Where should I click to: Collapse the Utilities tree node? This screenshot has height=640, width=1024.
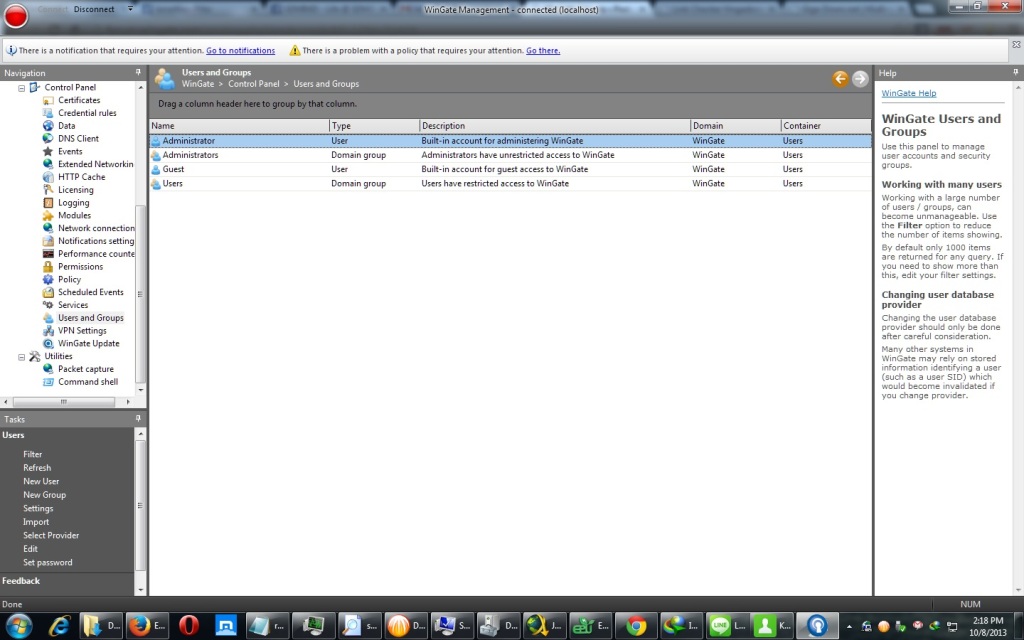pos(22,357)
